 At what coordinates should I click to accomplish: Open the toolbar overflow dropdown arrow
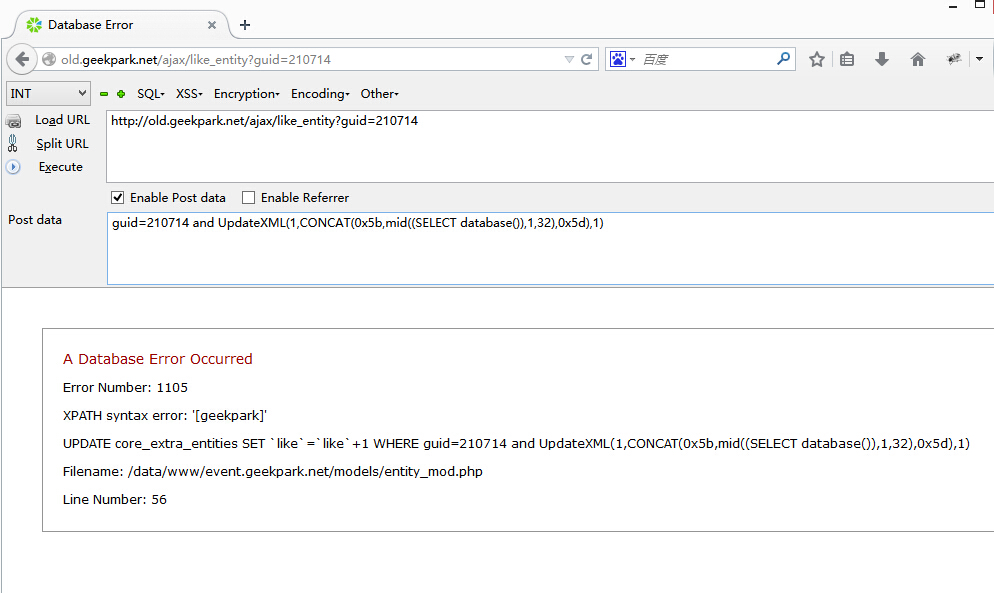click(x=979, y=59)
